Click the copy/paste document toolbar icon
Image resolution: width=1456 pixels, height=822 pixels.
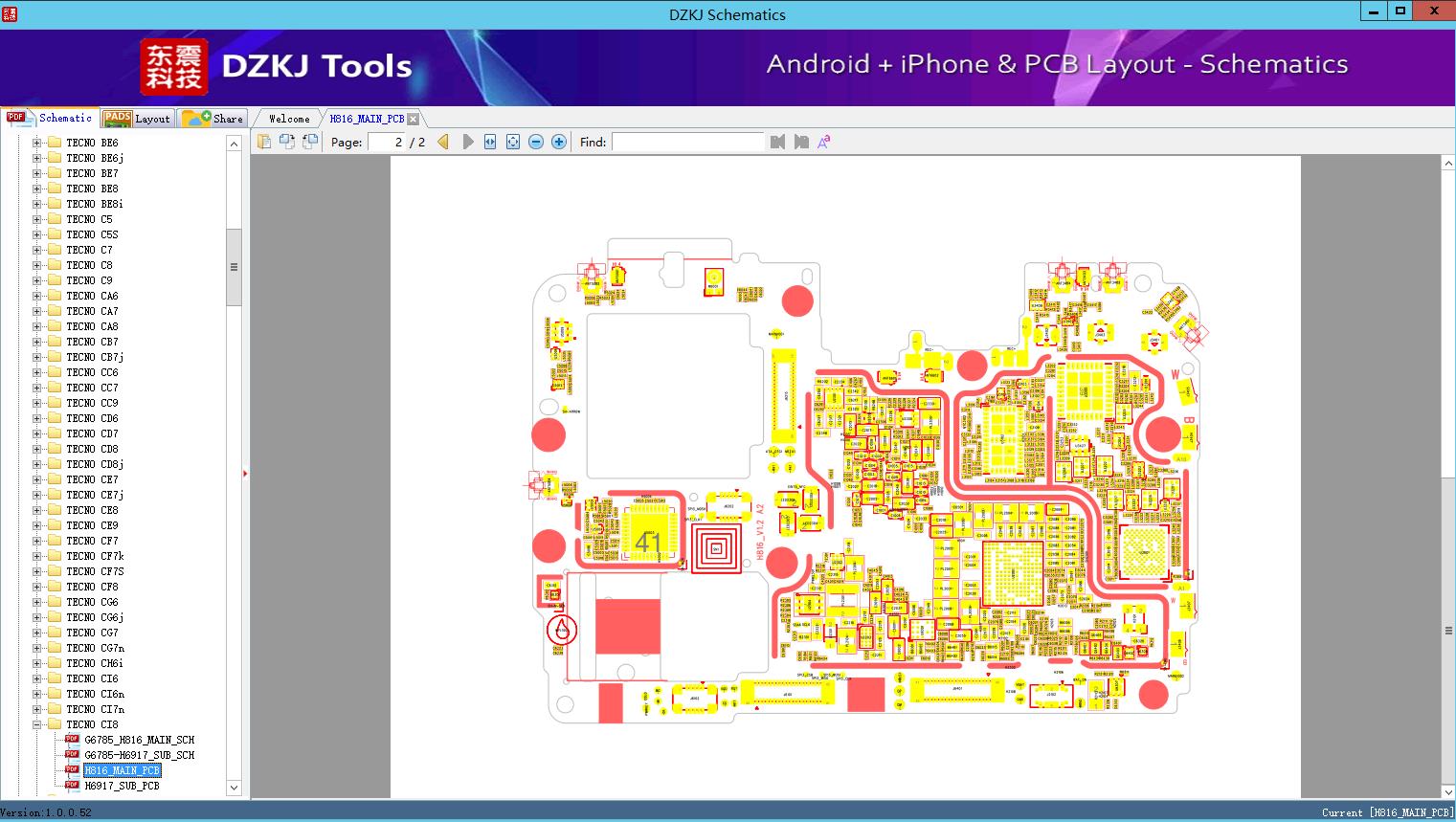[263, 142]
